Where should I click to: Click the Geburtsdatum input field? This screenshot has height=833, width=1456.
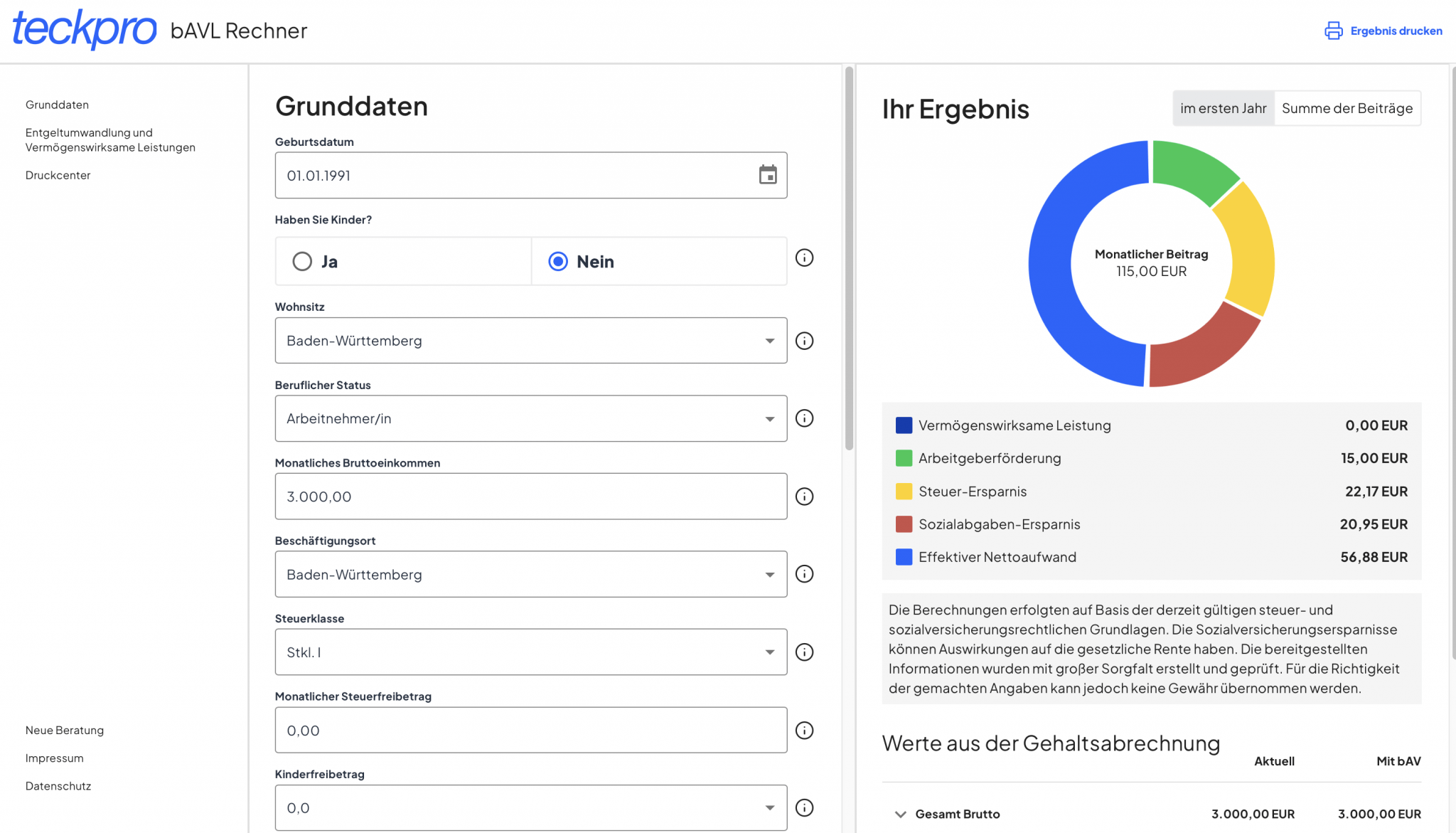(530, 175)
